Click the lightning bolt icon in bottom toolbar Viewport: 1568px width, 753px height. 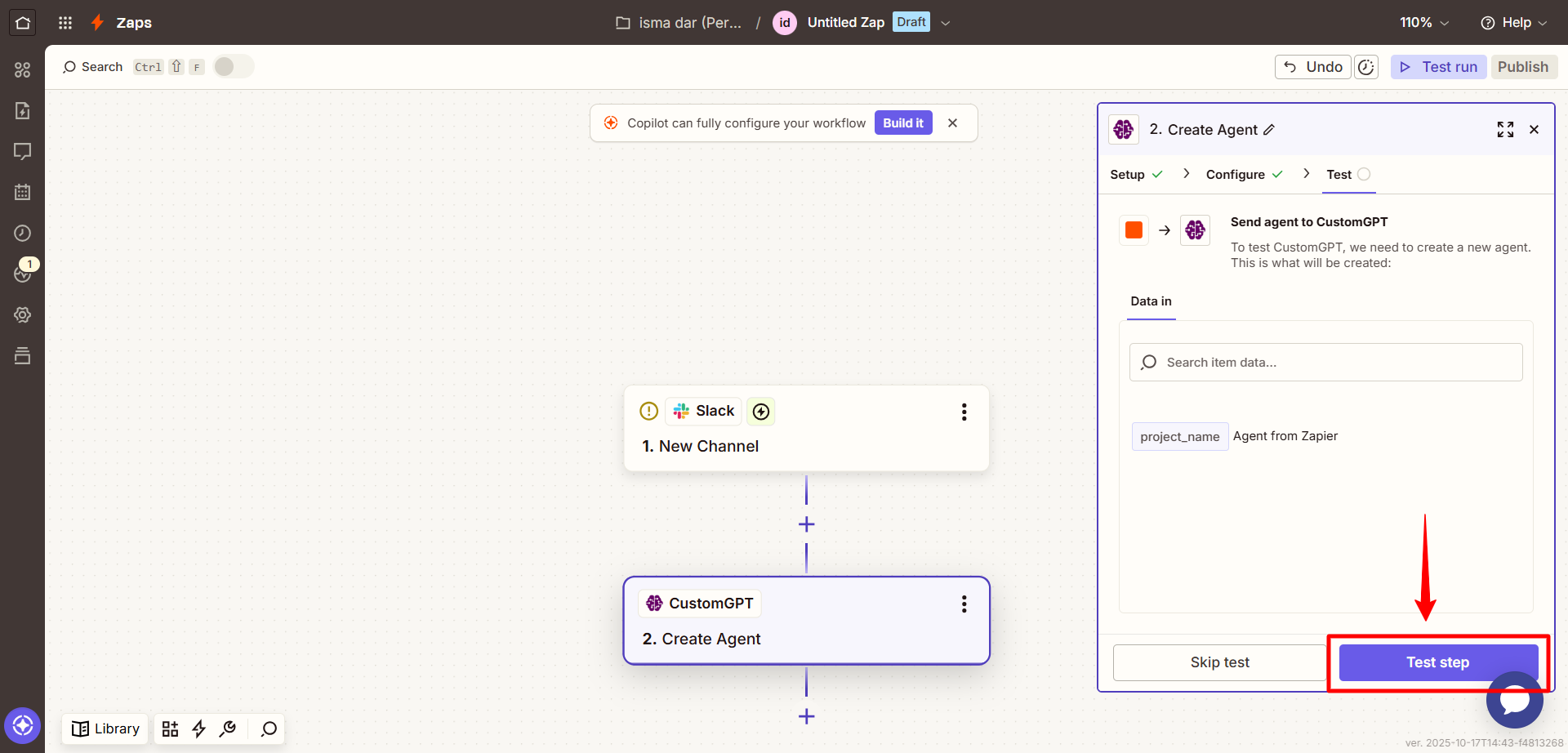[198, 728]
